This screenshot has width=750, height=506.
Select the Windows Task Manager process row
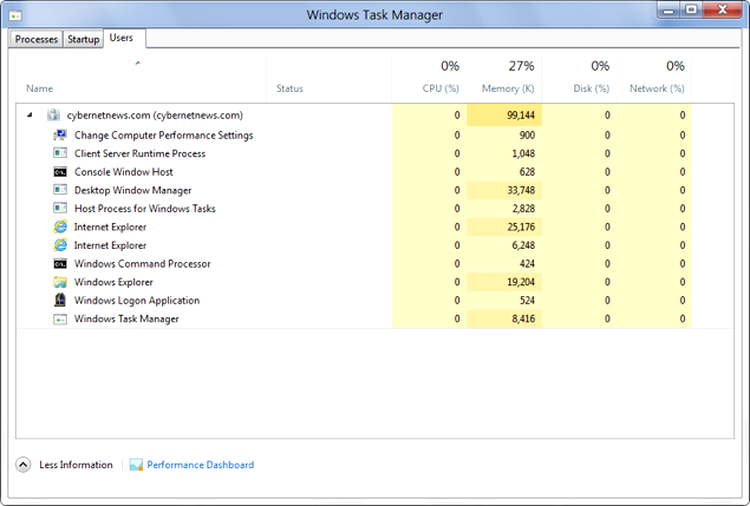tap(375, 319)
